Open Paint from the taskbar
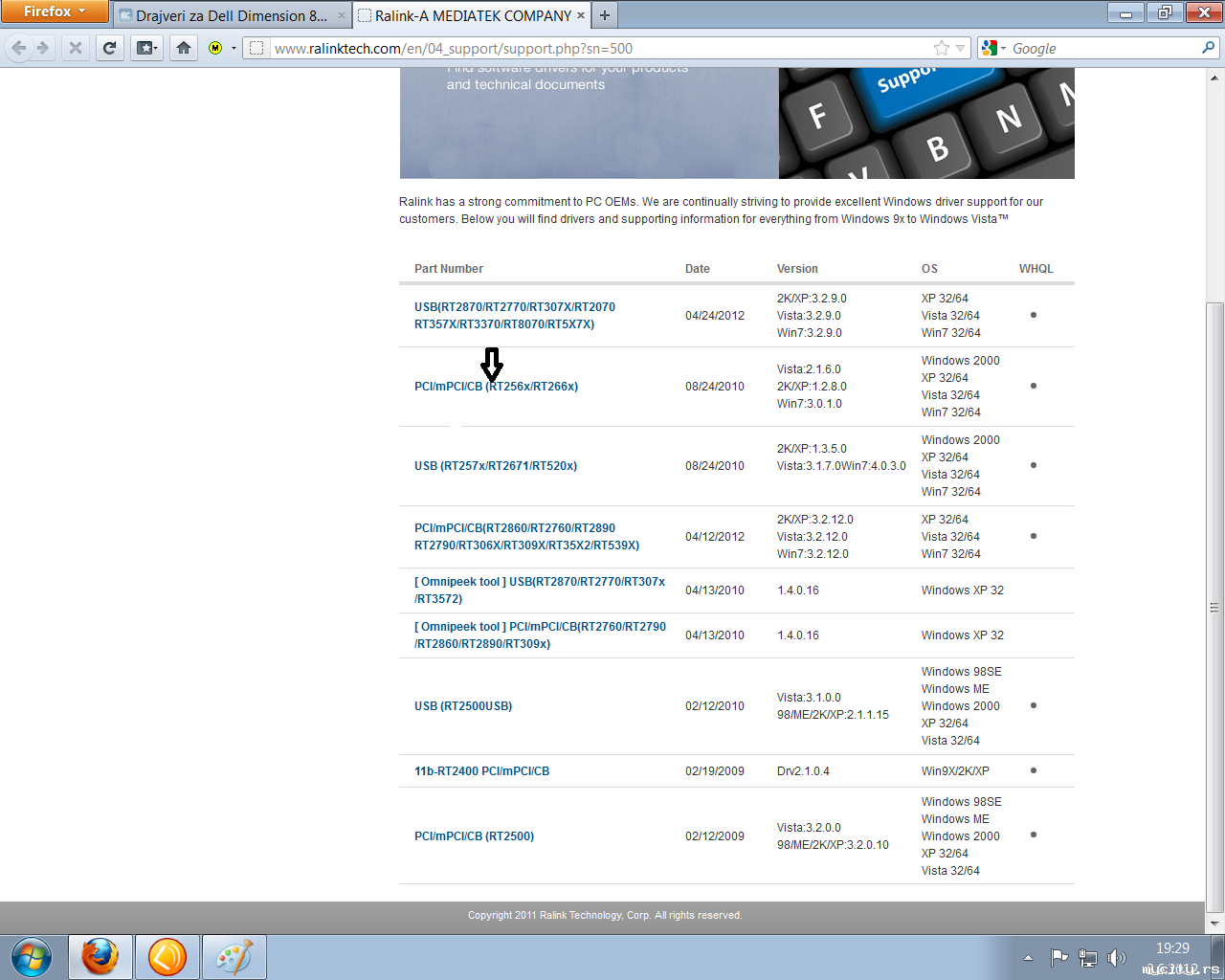1225x980 pixels. click(x=234, y=957)
